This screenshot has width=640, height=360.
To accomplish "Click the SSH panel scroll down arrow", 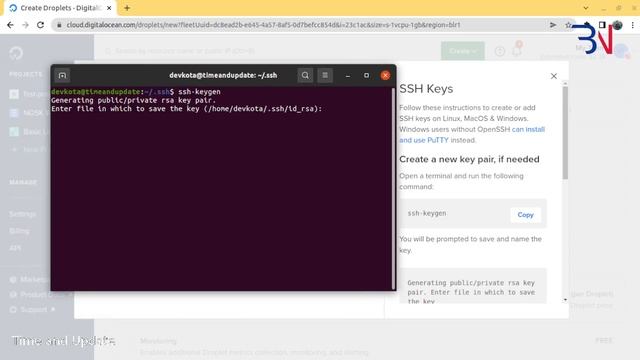I will (x=565, y=300).
